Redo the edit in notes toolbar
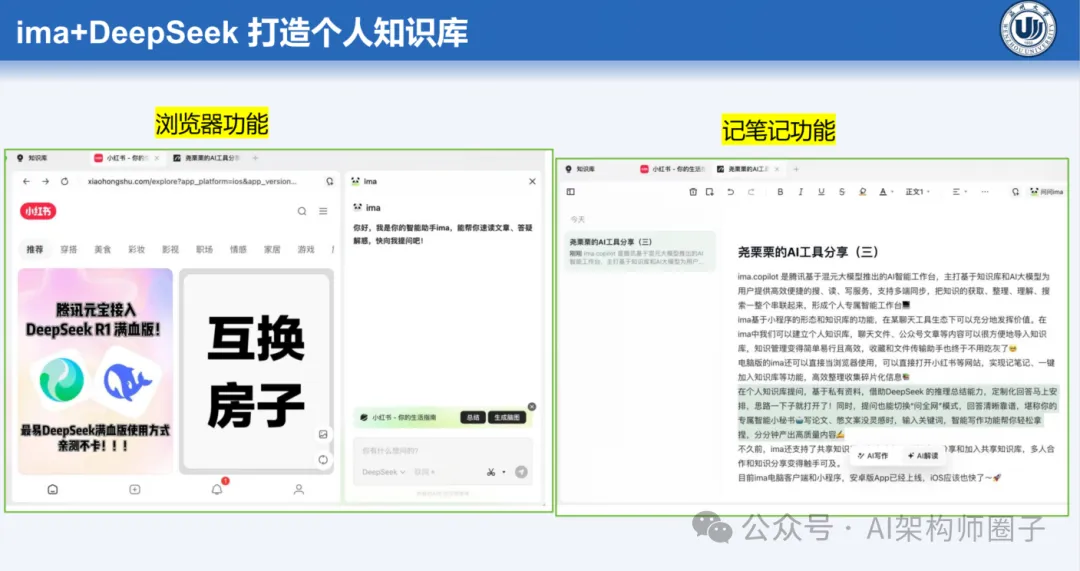The image size is (1080, 571). (x=751, y=192)
